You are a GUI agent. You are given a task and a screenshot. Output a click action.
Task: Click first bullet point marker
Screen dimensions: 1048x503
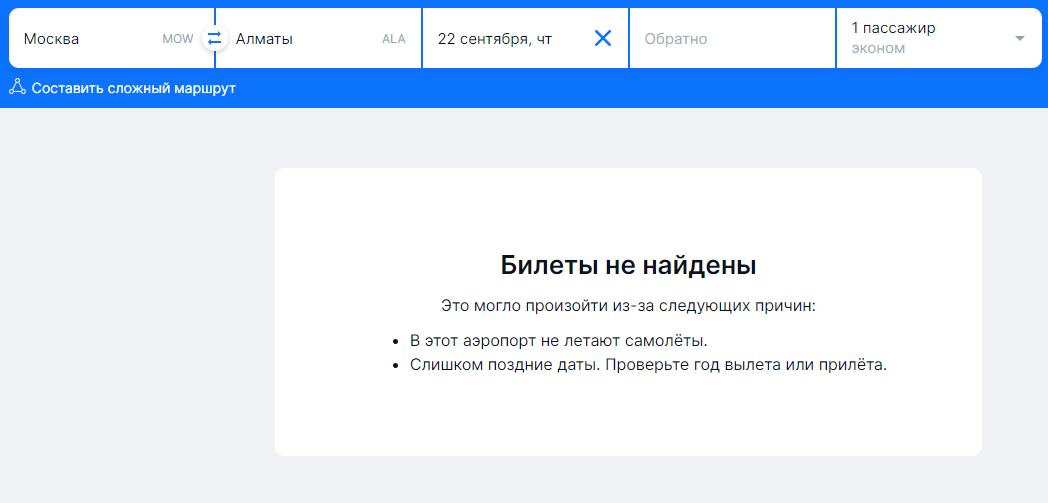[396, 341]
